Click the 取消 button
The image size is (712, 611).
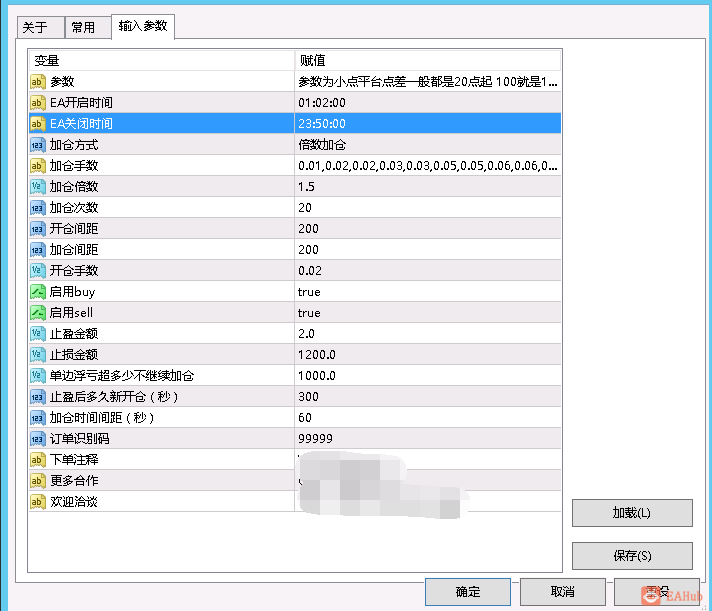click(x=563, y=592)
